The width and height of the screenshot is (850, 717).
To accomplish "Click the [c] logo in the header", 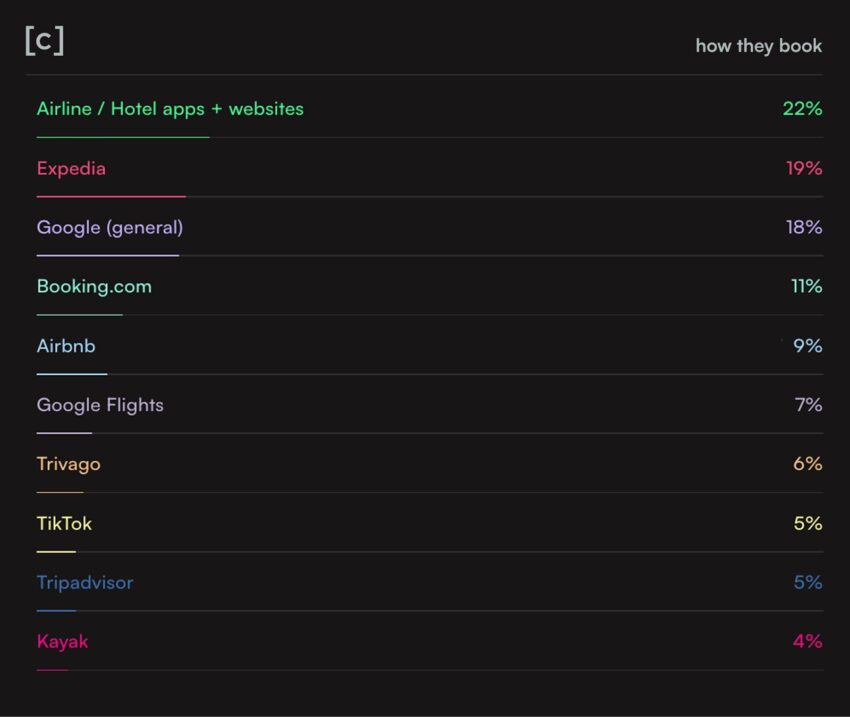I will (x=44, y=41).
